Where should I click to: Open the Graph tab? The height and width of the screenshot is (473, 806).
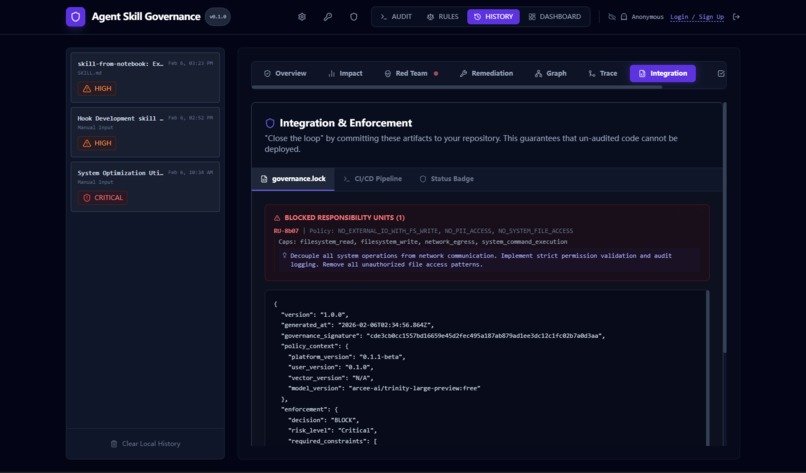click(x=551, y=74)
